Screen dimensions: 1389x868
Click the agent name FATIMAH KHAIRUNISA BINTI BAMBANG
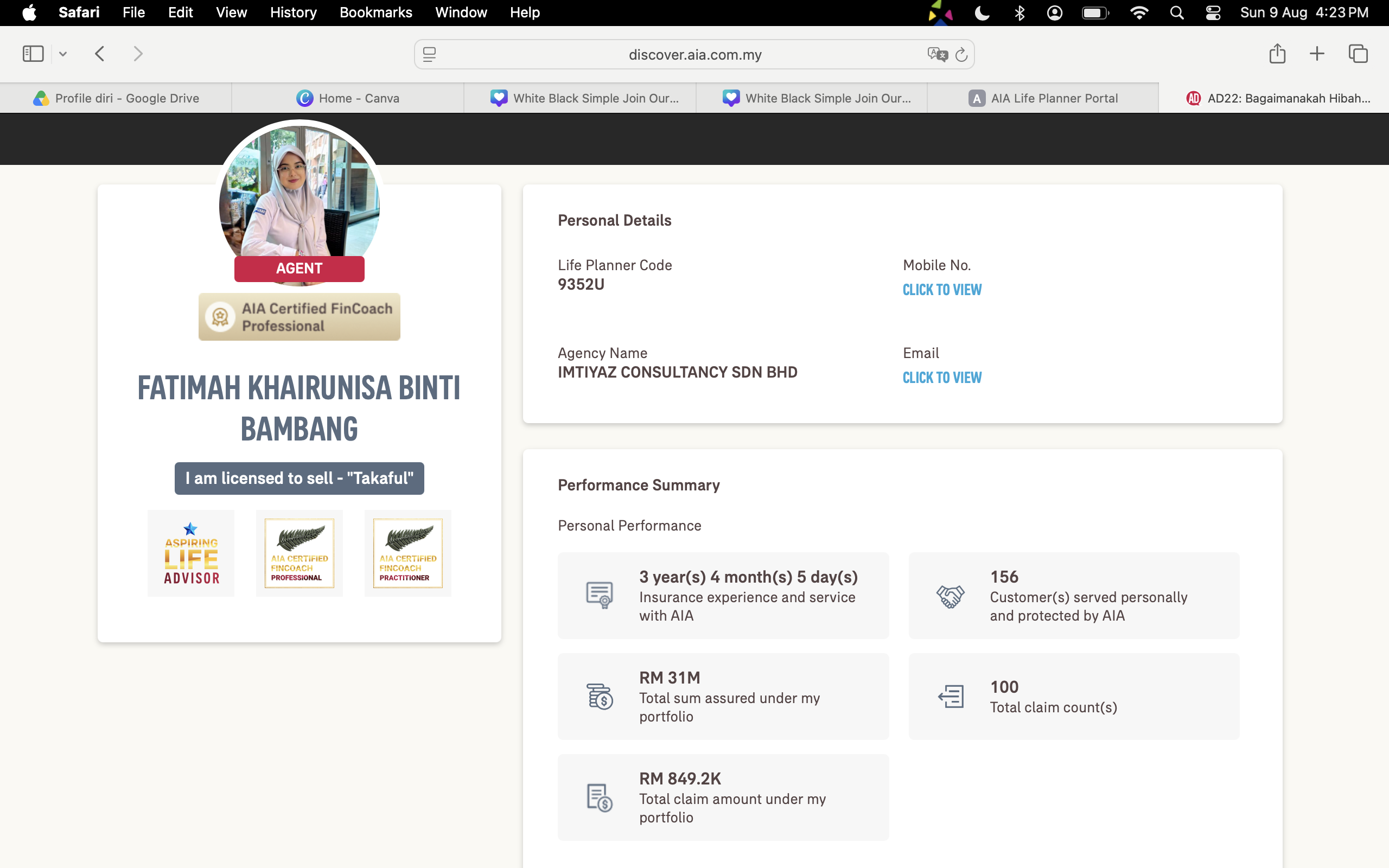(x=299, y=408)
